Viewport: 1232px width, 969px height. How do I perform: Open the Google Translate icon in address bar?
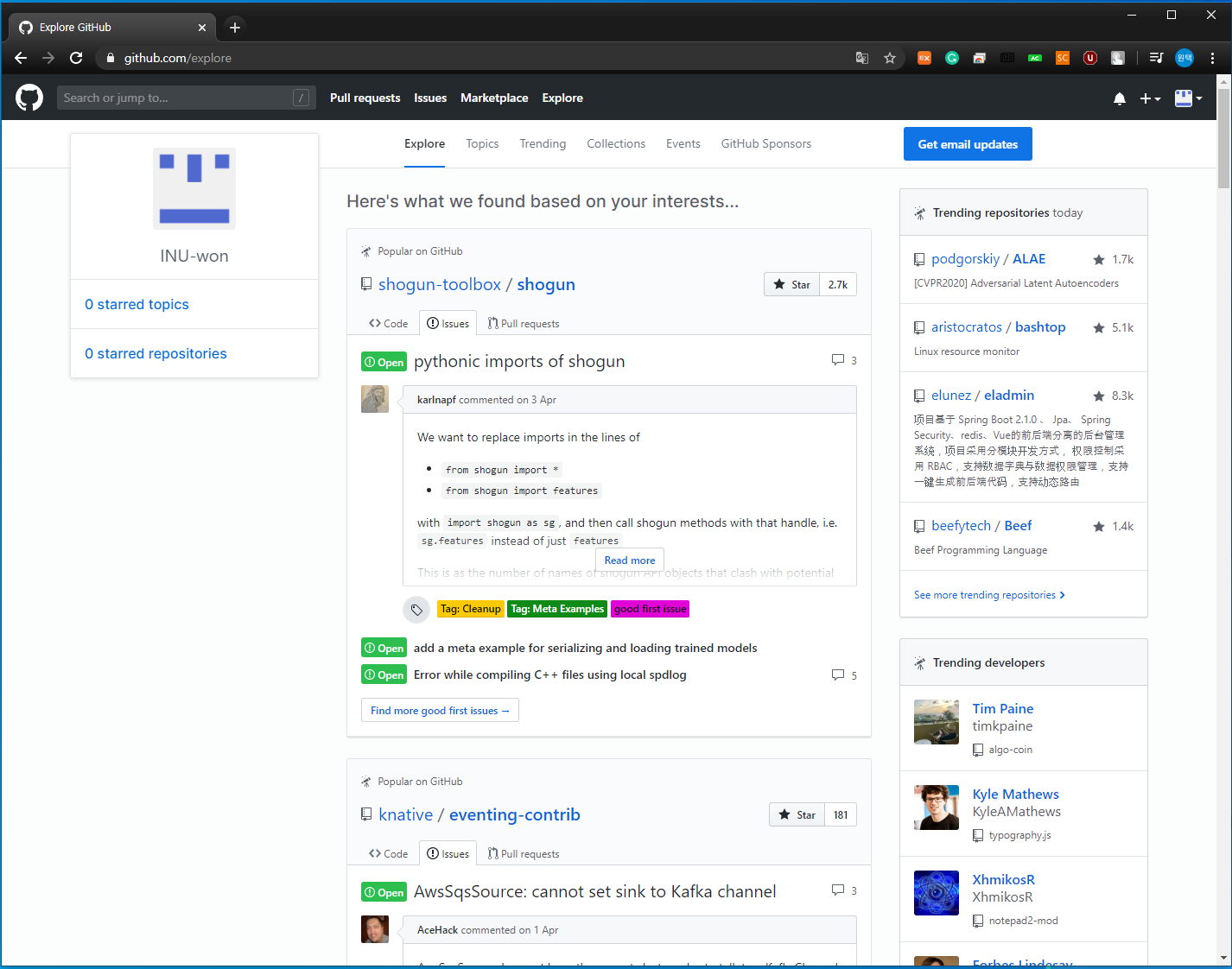[862, 58]
